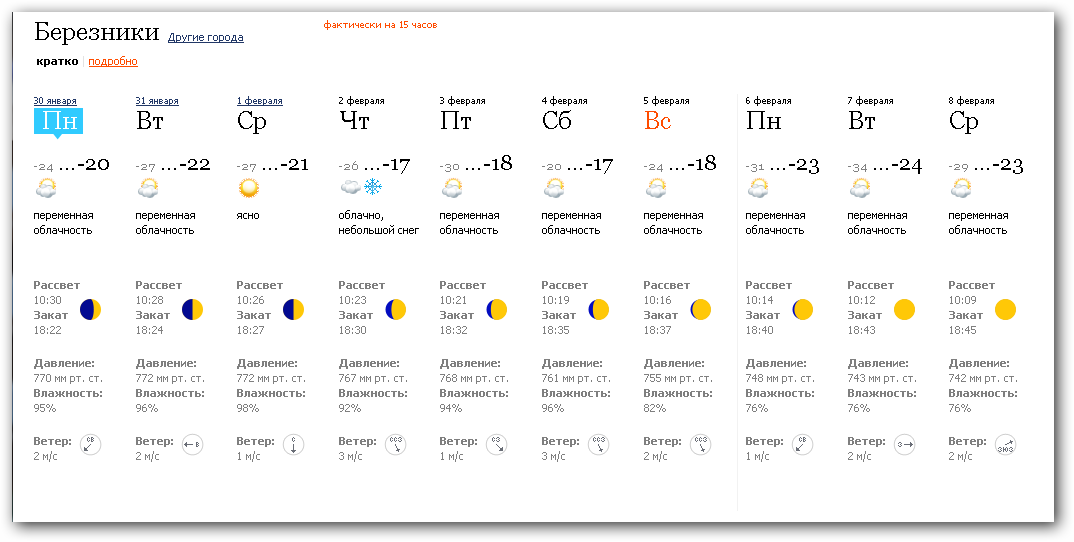Click the highlighted blue "Пн" day tile
Image resolution: width=1074 pixels, height=542 pixels.
pos(57,122)
